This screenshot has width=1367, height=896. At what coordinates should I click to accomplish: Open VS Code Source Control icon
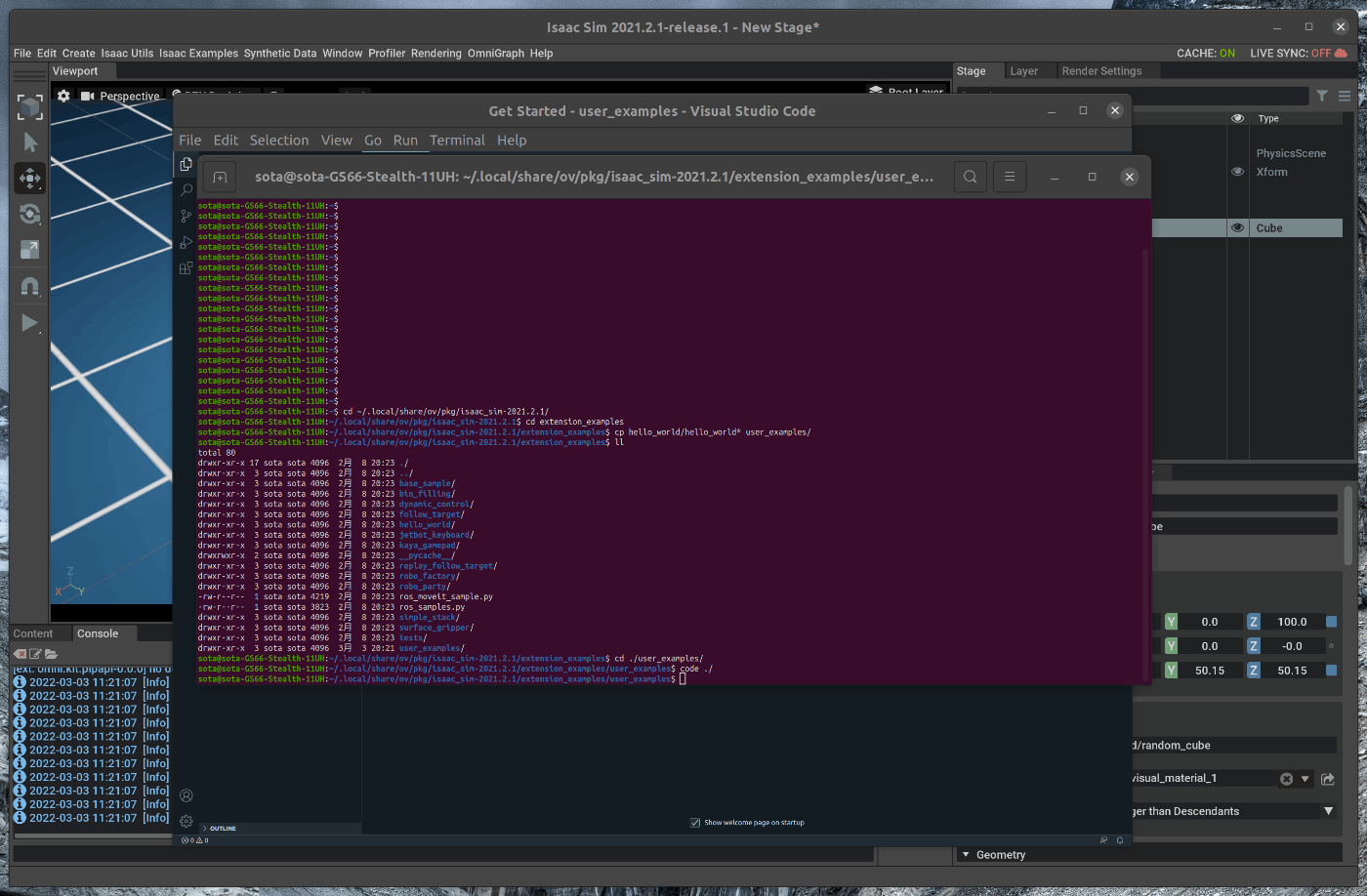(186, 216)
